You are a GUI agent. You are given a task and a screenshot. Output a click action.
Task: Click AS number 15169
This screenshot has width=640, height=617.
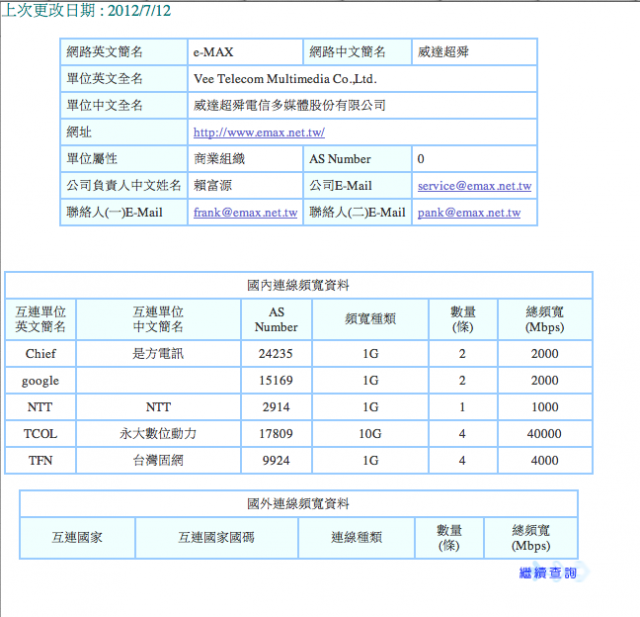(276, 380)
